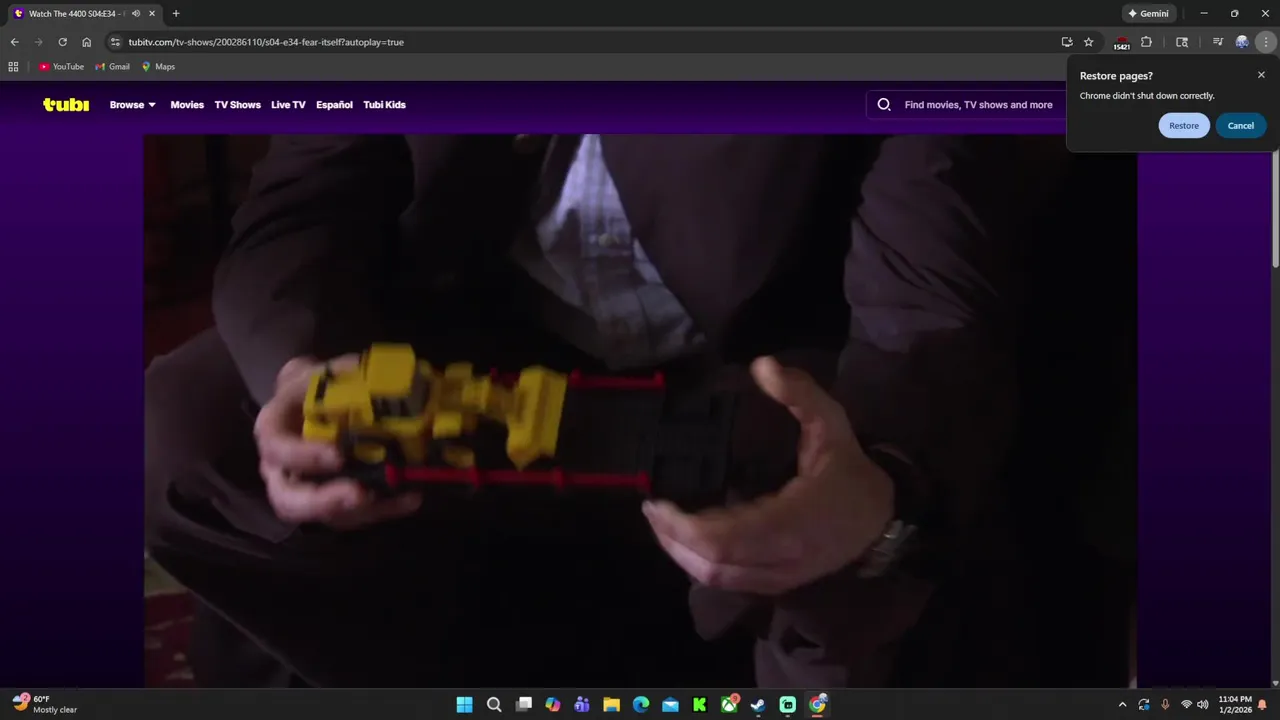Open media controls in Chrome toolbar
Image resolution: width=1280 pixels, height=720 pixels.
click(x=1217, y=42)
